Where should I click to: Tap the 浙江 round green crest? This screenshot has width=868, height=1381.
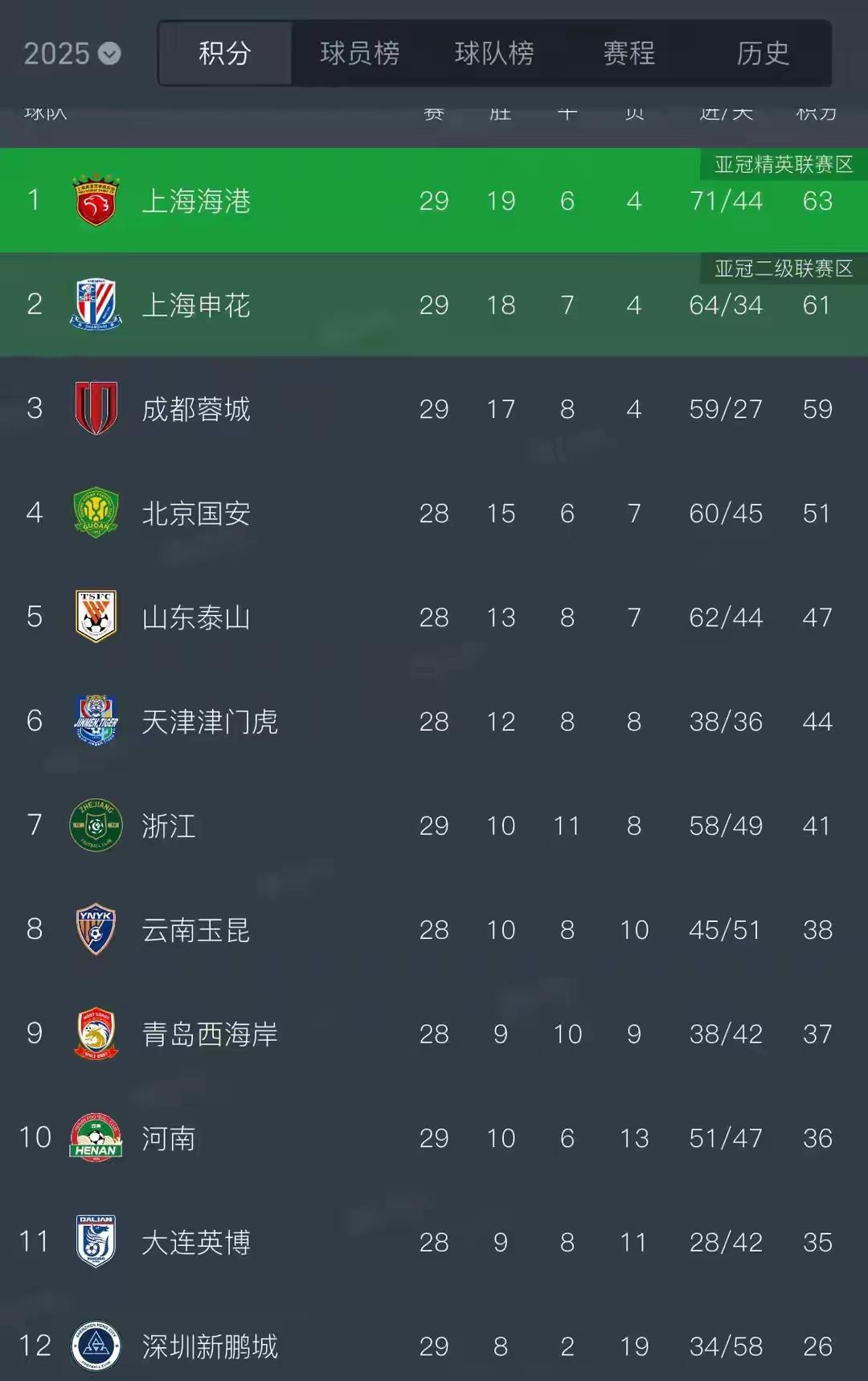(96, 826)
